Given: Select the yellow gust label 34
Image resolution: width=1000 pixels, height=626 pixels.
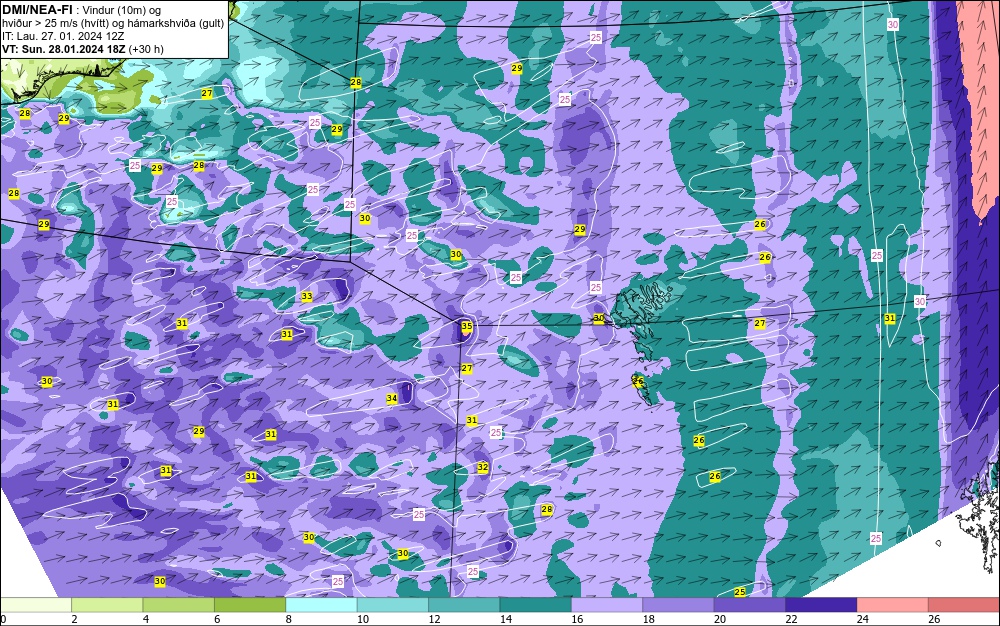Looking at the screenshot, I should click(392, 398).
